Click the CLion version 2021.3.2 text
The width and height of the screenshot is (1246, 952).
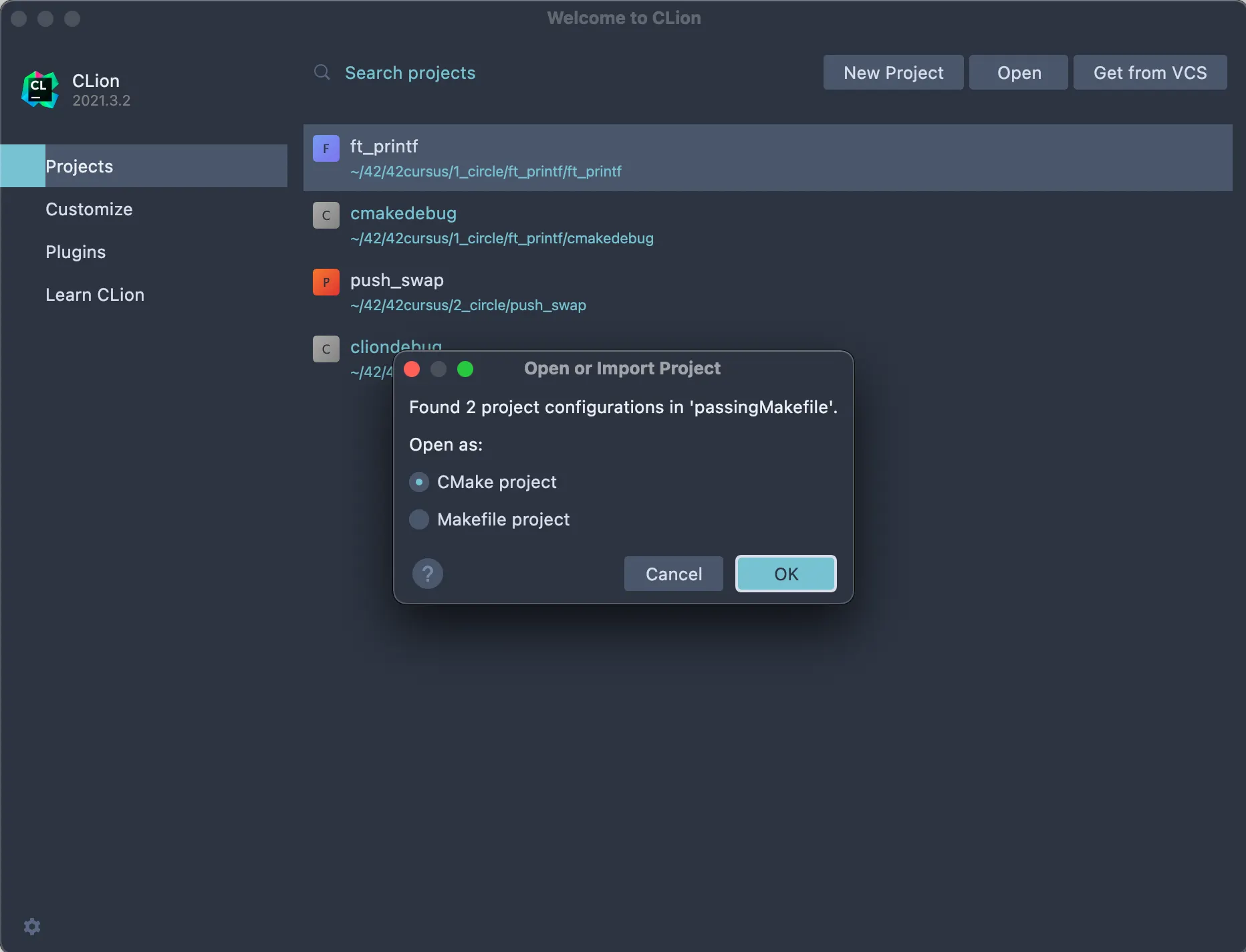pos(102,100)
